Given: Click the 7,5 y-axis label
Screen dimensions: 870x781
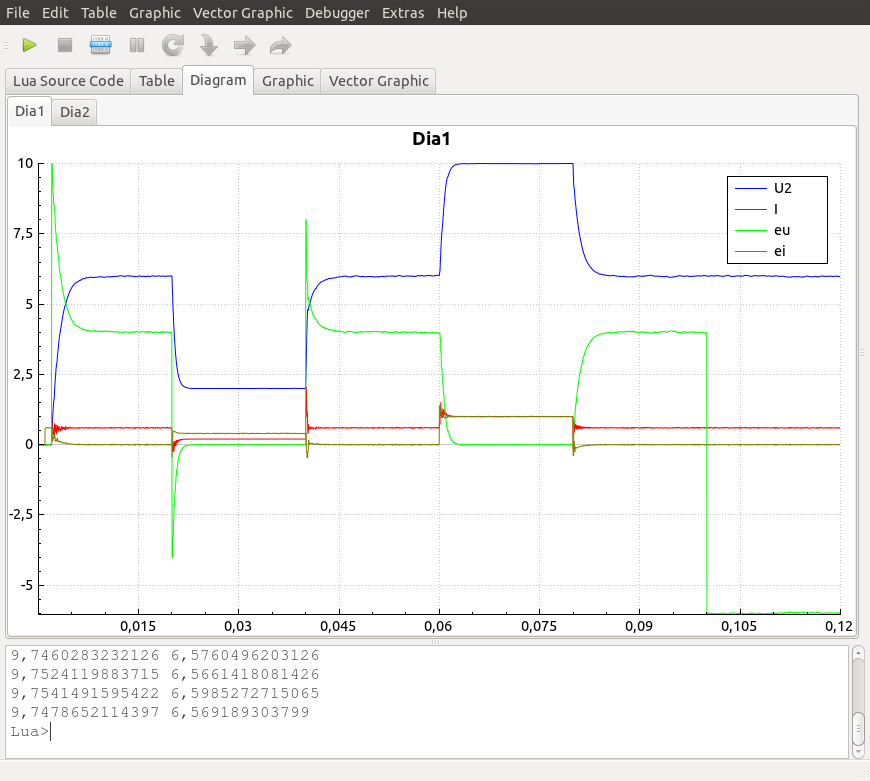Looking at the screenshot, I should (23, 234).
